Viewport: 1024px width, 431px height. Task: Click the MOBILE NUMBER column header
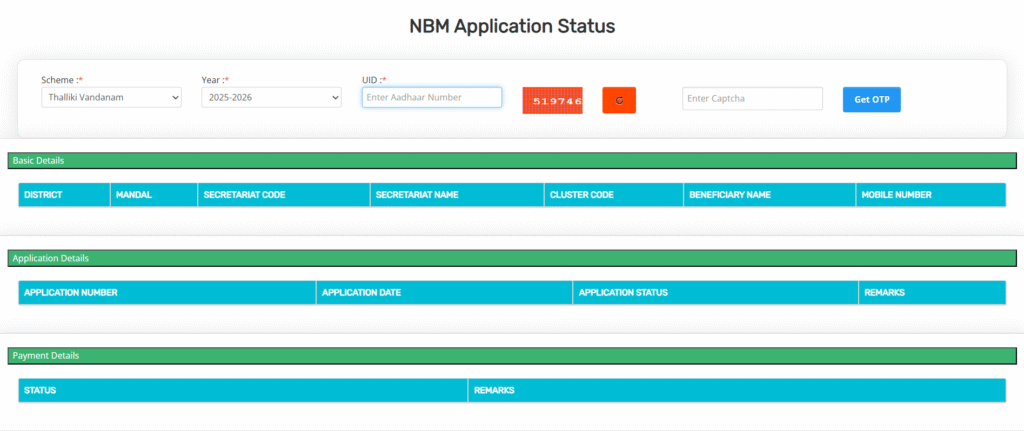[x=931, y=195]
